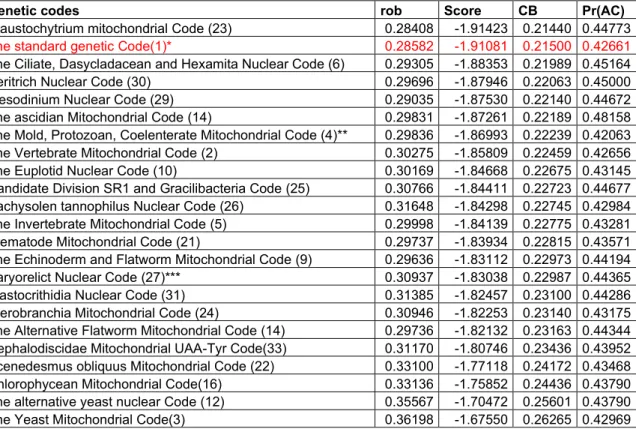The height and width of the screenshot is (429, 636).
Task: Click Score value -1.87530 for Mesodinium
Action: [x=481, y=99]
